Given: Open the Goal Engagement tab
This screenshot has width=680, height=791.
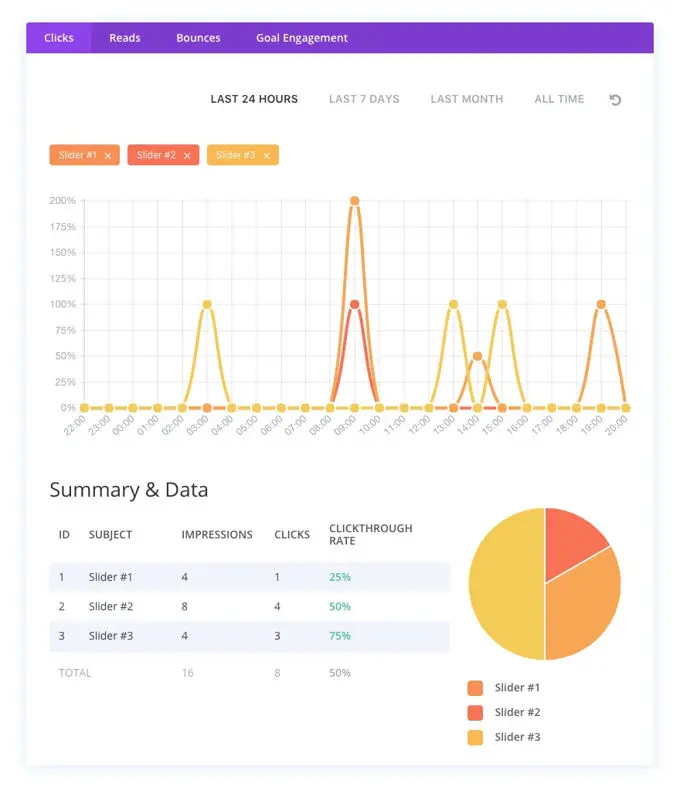Looking at the screenshot, I should pos(302,38).
